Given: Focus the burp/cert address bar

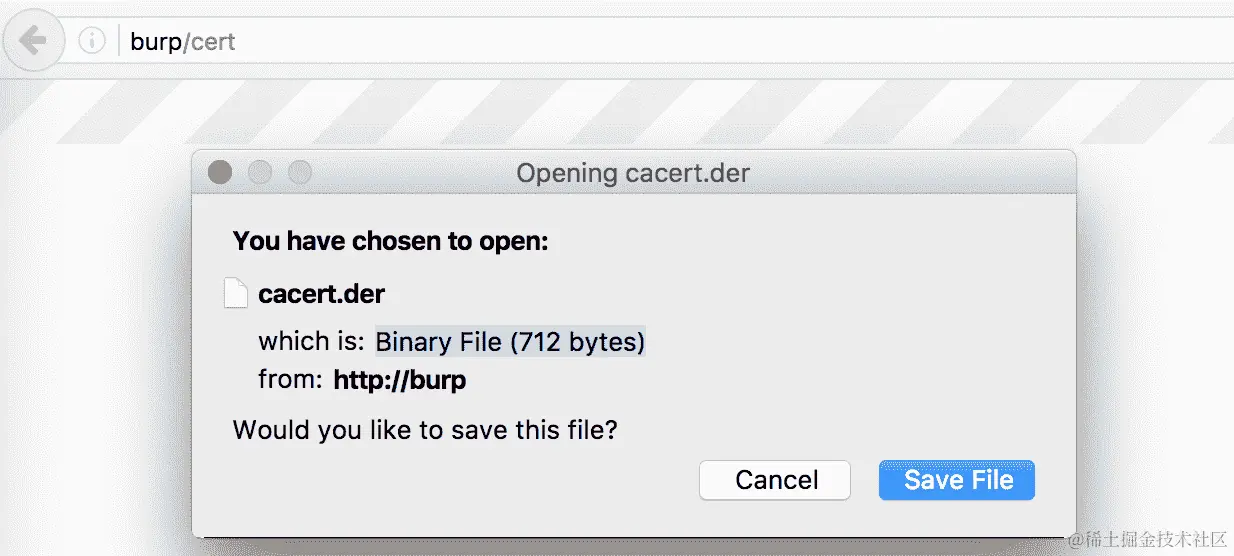Looking at the screenshot, I should click(600, 42).
